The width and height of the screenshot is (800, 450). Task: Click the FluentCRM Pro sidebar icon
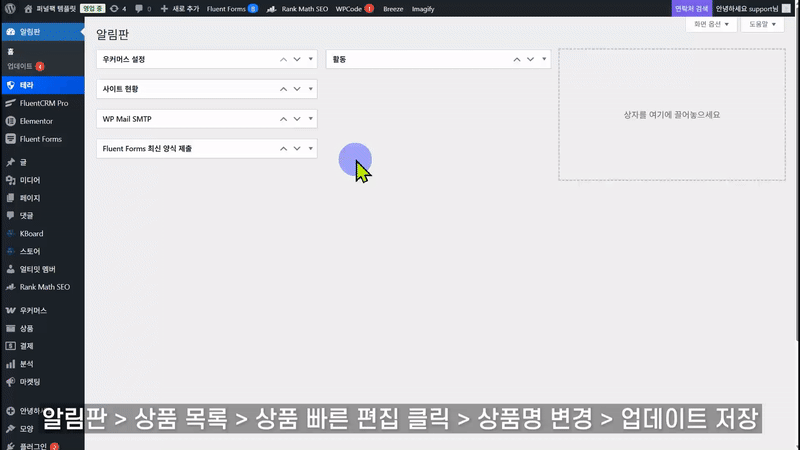click(x=11, y=103)
